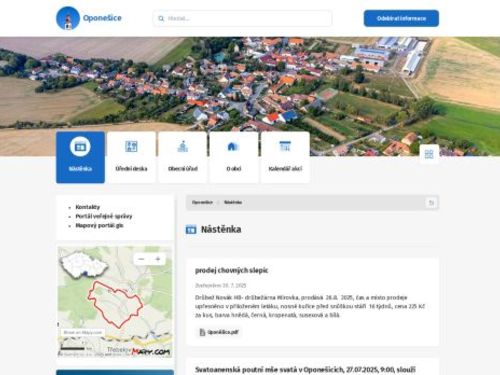The image size is (500, 375).
Task: Open the prodej chovných slepic post
Action: pos(232,270)
